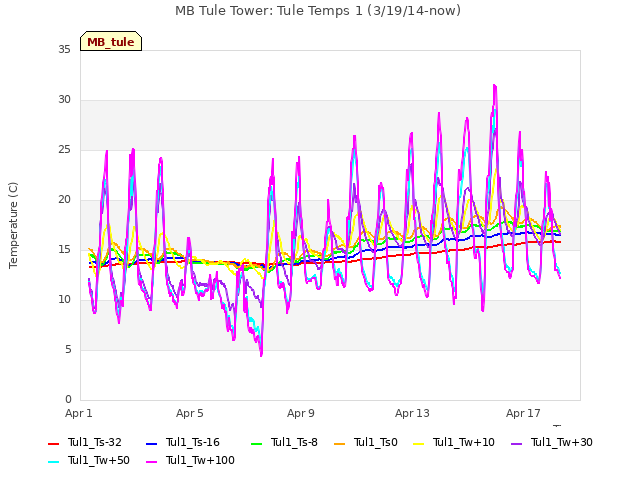
Task: Toggle the Tul1_Ts-16 series label
Action: tap(193, 442)
